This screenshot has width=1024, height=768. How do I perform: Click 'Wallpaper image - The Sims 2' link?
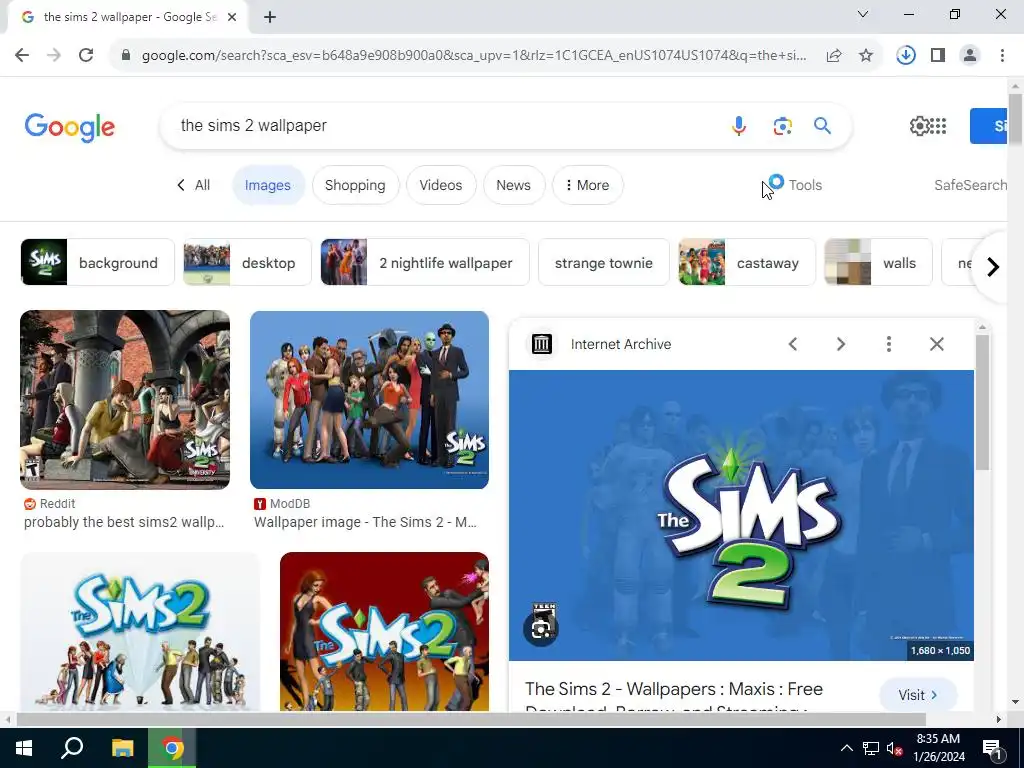click(365, 522)
